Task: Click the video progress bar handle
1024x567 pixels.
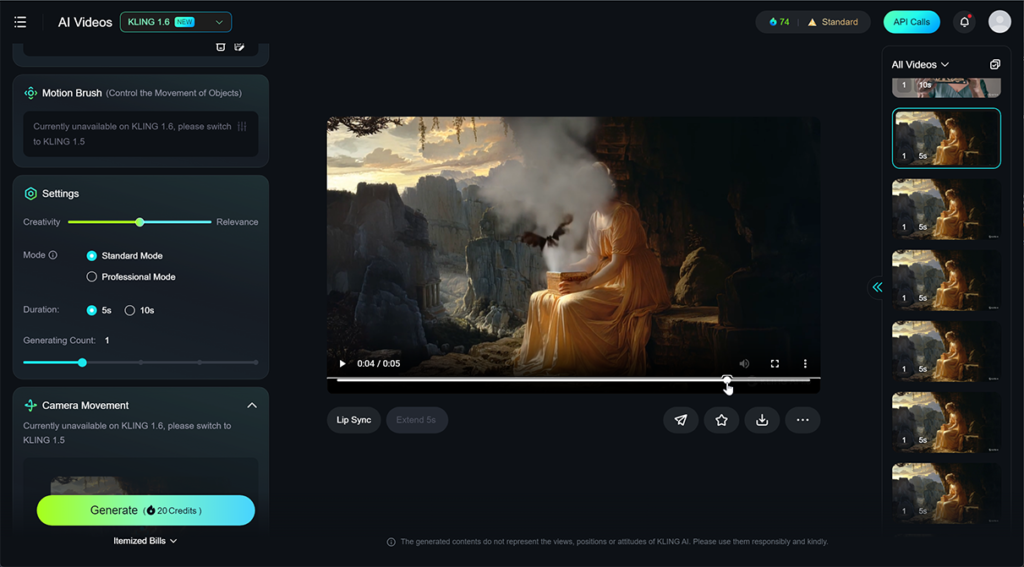Action: tap(727, 380)
